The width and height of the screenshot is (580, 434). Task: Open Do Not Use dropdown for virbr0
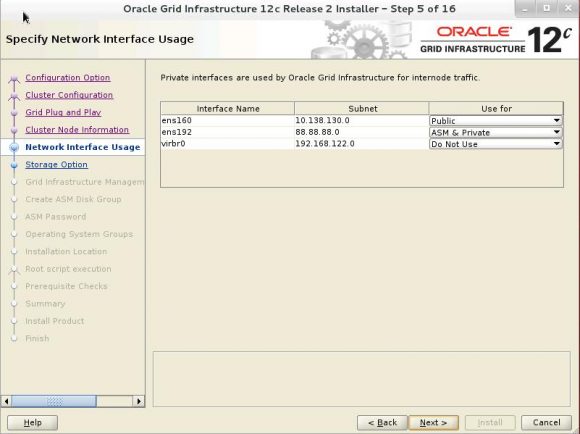coord(496,144)
